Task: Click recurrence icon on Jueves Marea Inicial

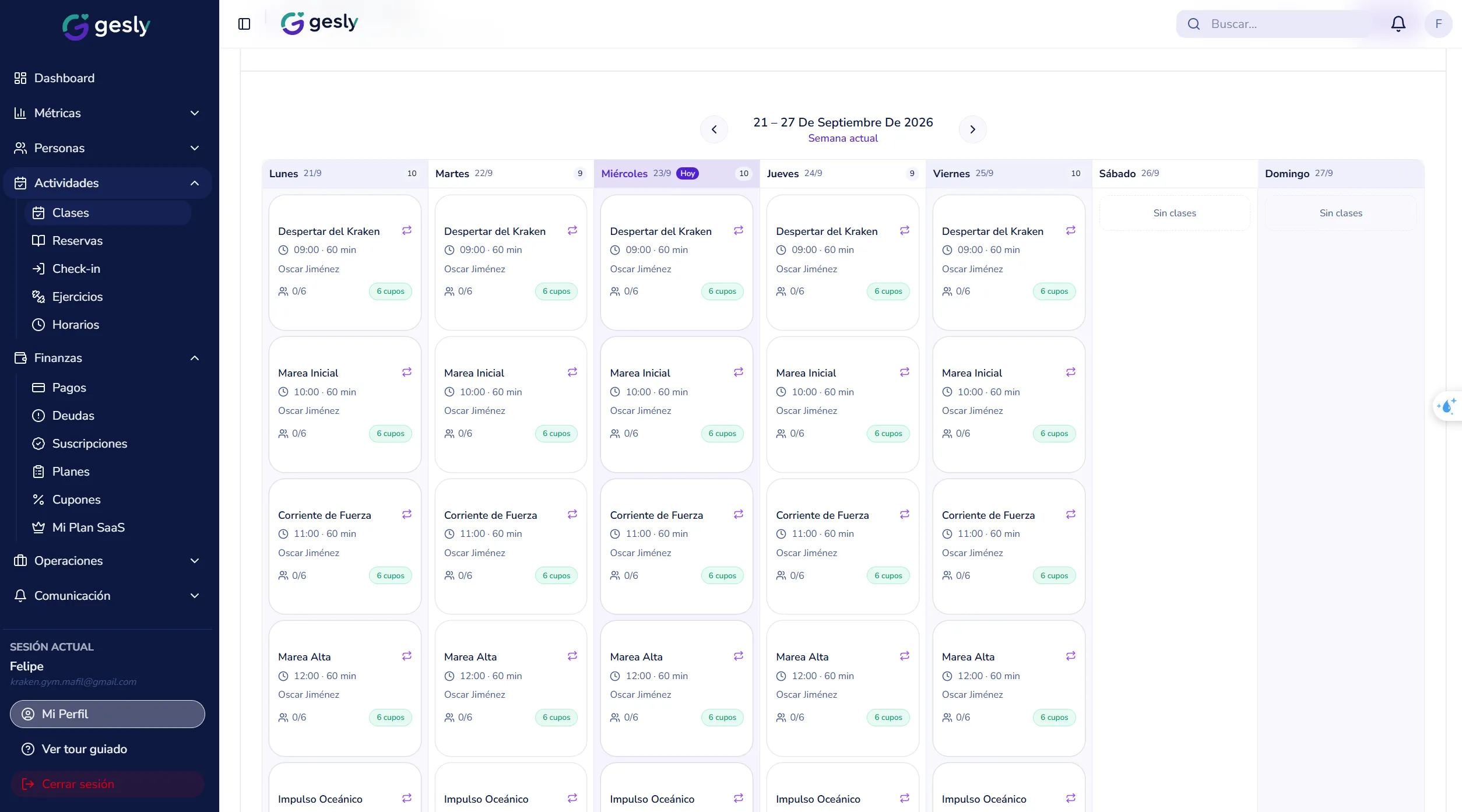Action: tap(905, 372)
